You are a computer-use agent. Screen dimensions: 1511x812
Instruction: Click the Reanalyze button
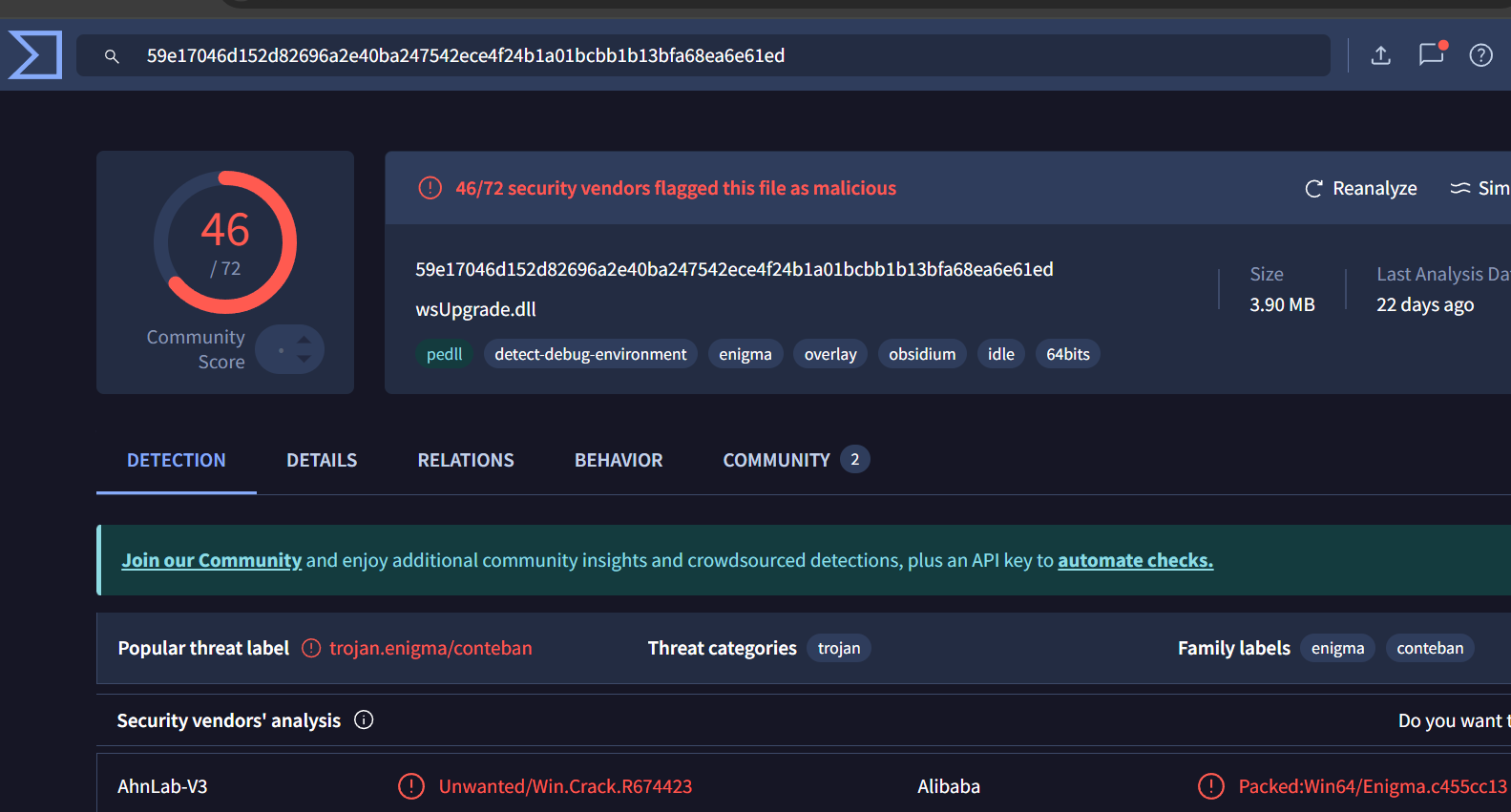coord(1360,189)
